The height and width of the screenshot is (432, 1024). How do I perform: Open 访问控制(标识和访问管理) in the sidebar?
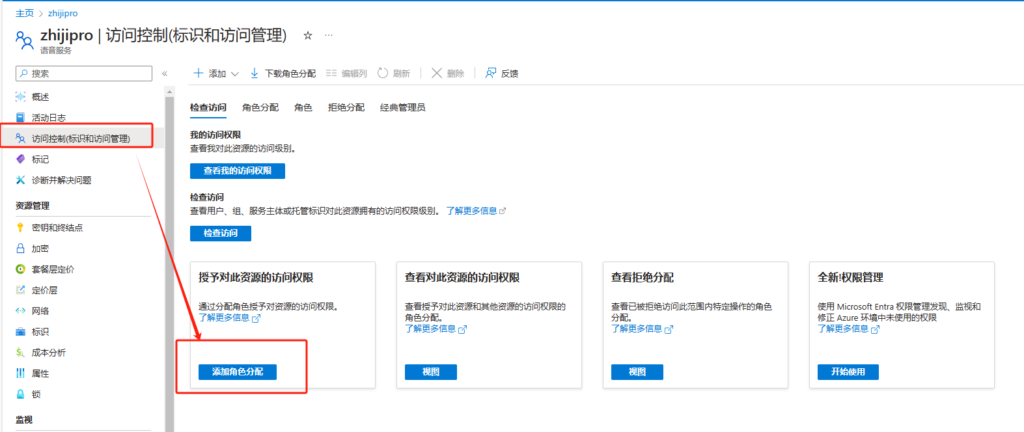[81, 138]
